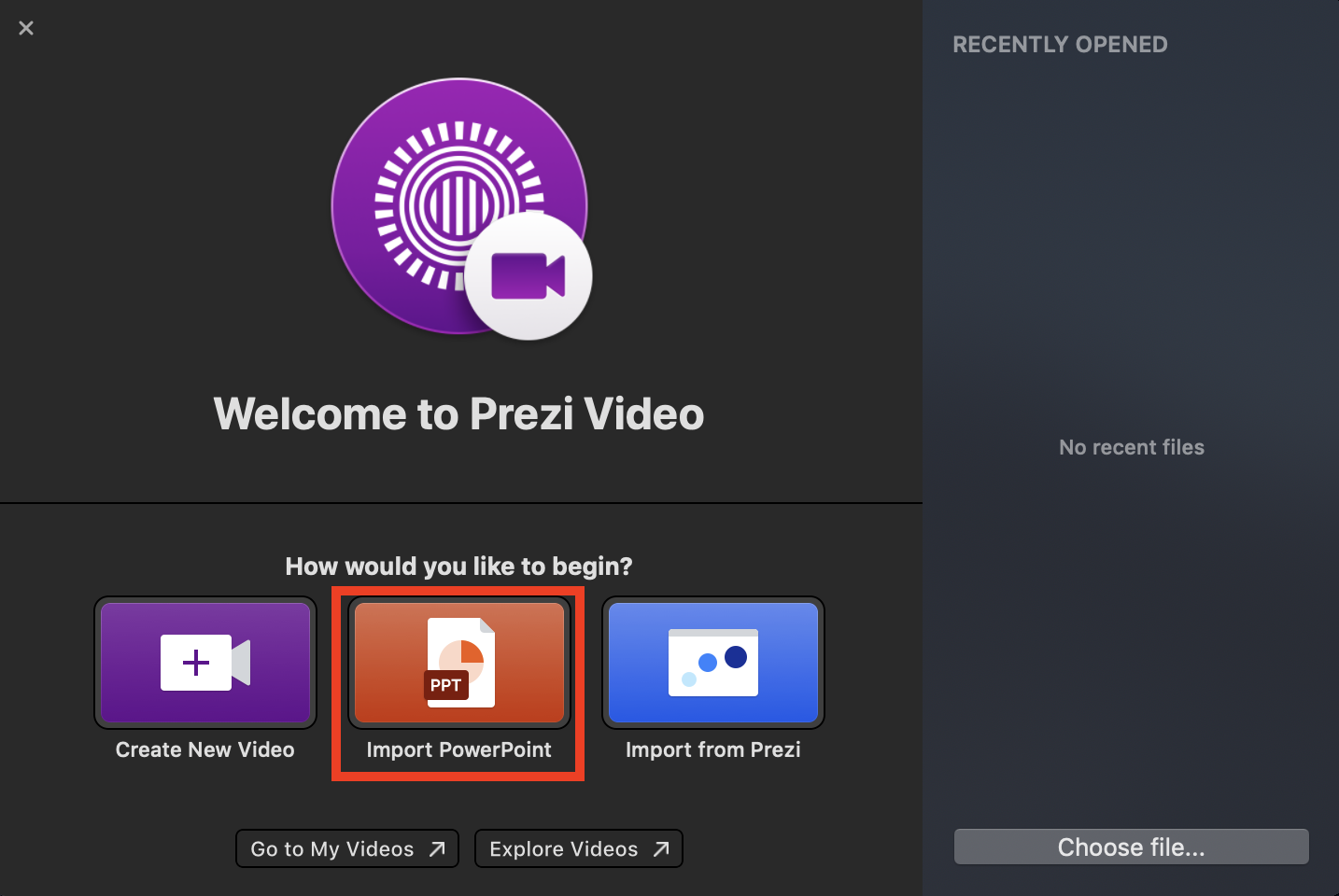Click the three-dots Prezi presentation icon

pos(713,663)
